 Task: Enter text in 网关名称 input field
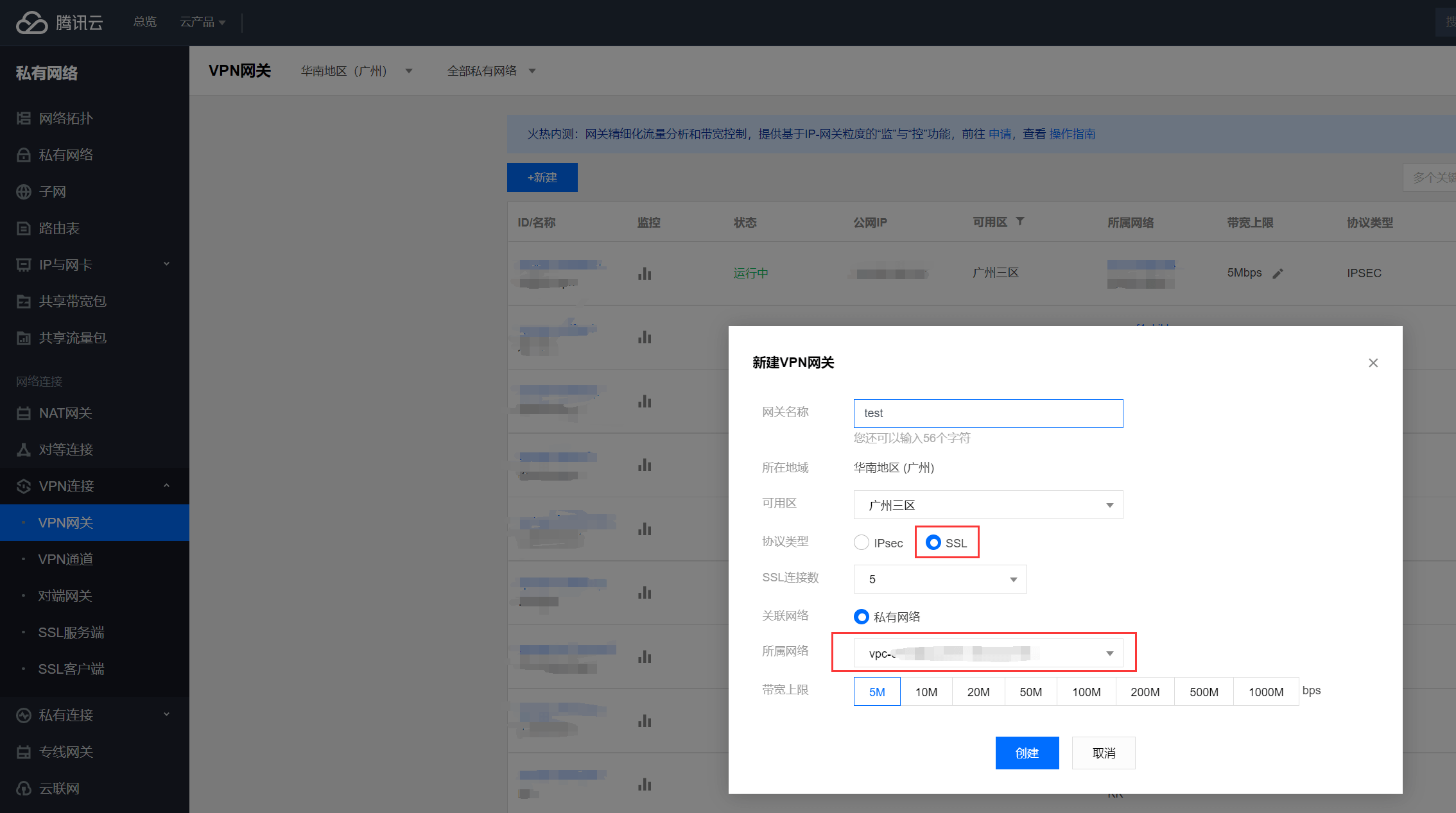point(987,412)
